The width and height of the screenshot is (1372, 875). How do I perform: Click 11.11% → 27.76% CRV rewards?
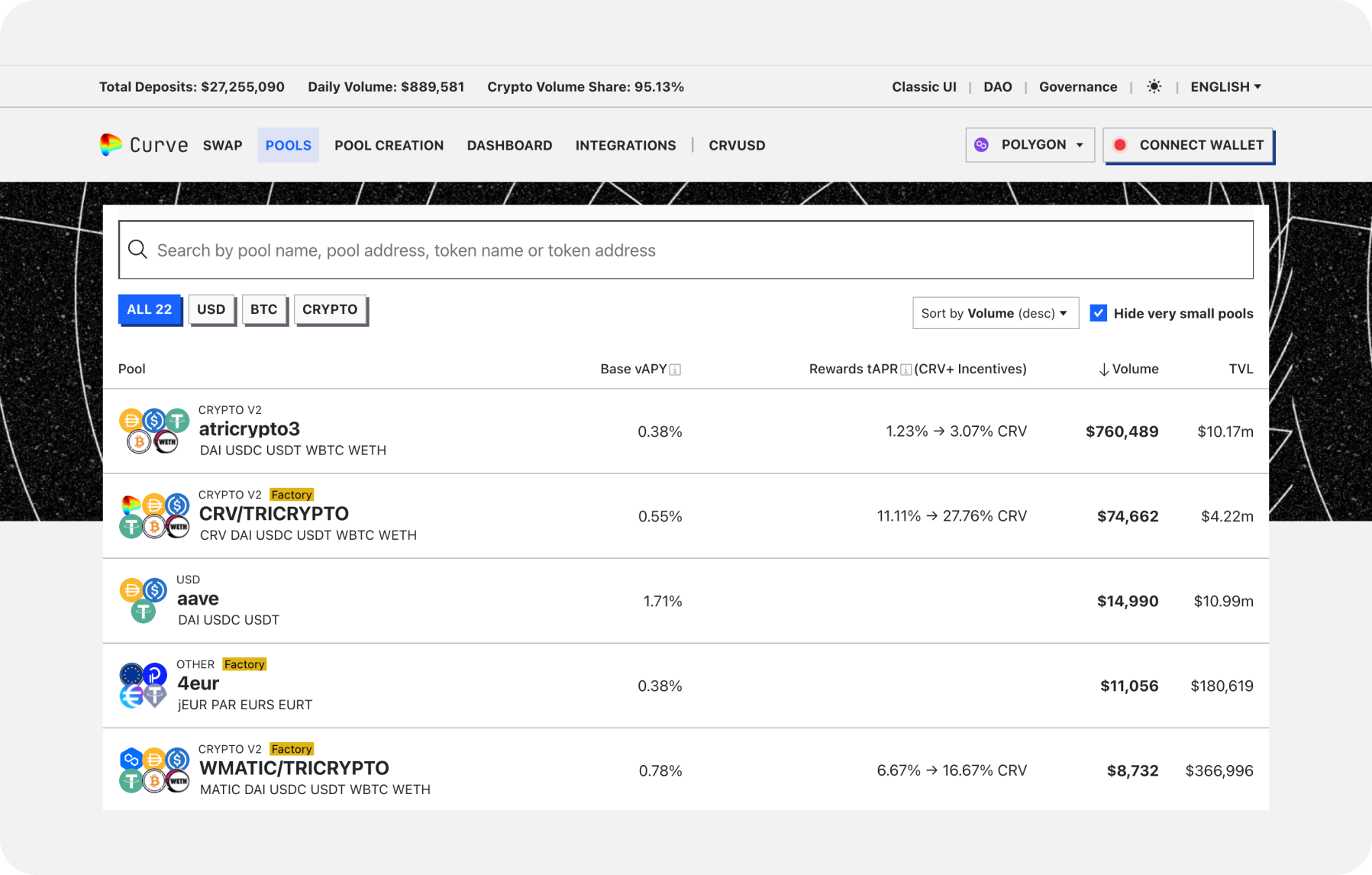click(951, 516)
